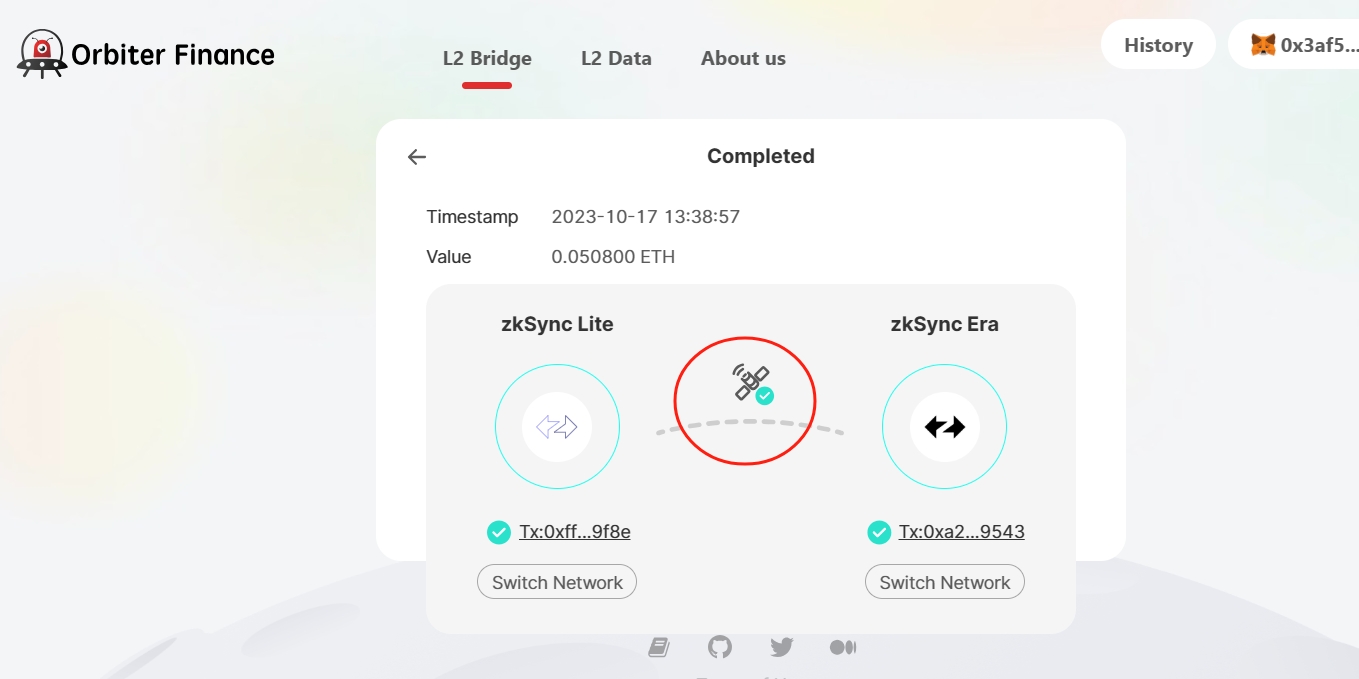Click the zkSync Lite network logo
This screenshot has height=679, width=1359.
point(557,427)
